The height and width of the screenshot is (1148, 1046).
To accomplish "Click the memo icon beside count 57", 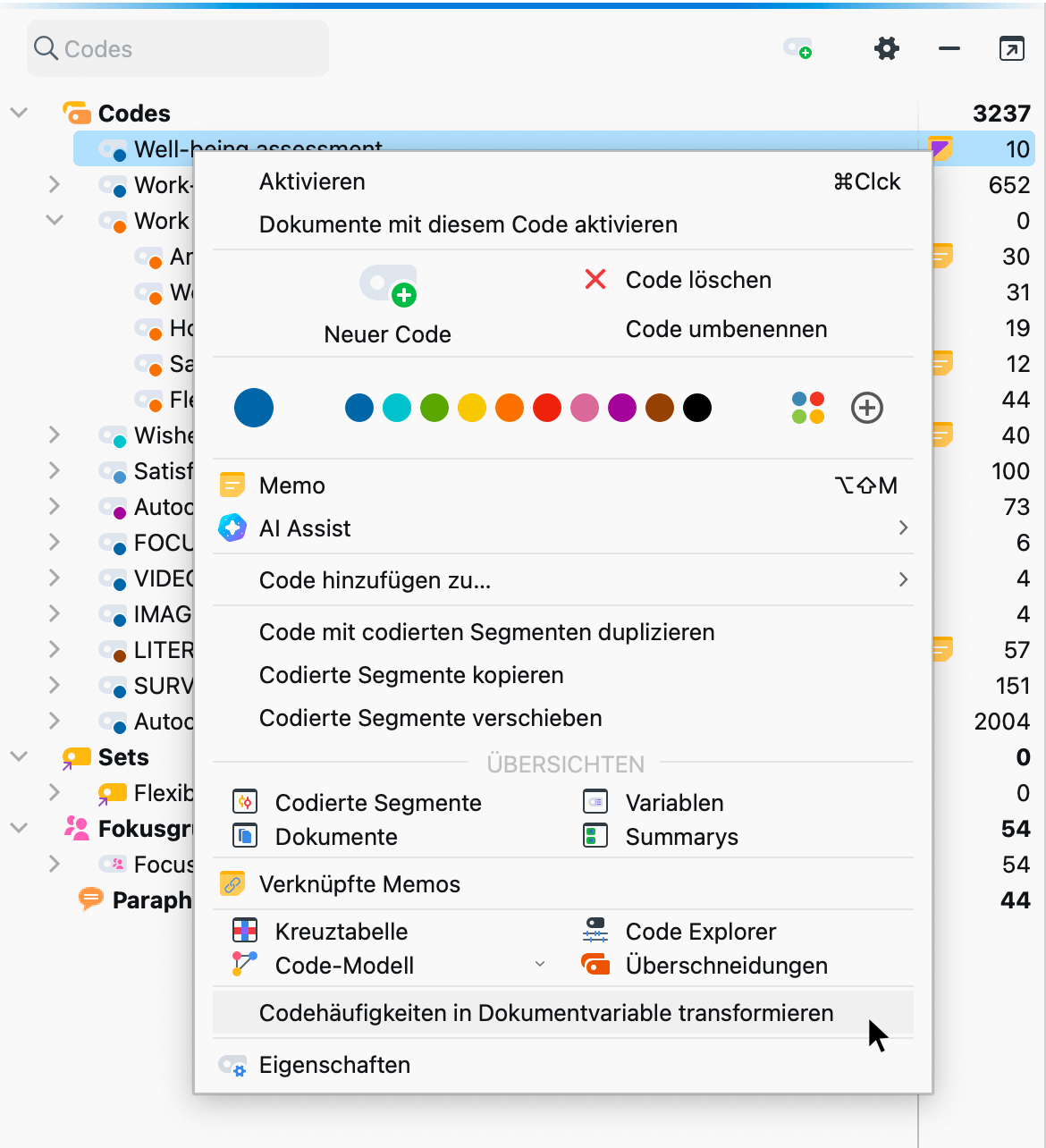I will tap(942, 649).
